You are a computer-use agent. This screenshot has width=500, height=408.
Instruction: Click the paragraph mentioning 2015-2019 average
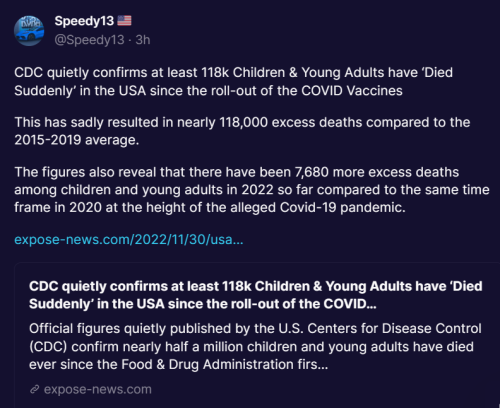(x=242, y=131)
